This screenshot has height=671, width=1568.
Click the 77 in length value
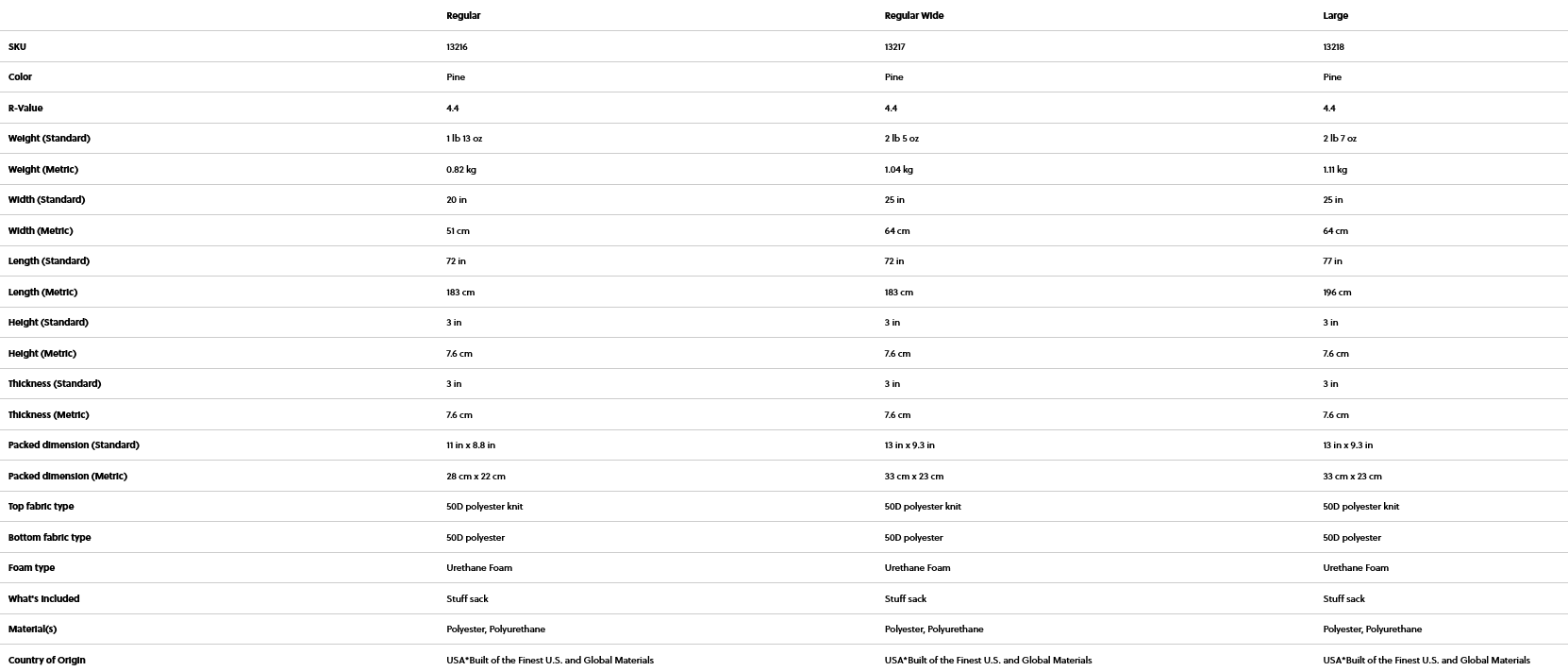(x=1332, y=261)
